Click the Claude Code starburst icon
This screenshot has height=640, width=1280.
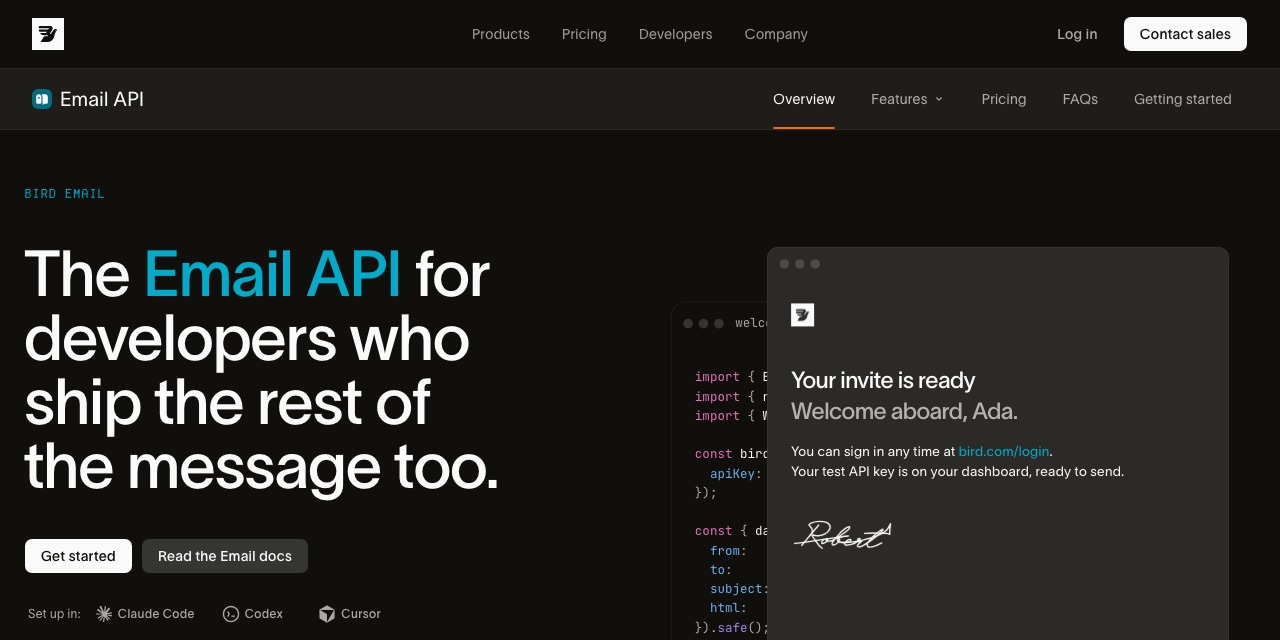104,614
